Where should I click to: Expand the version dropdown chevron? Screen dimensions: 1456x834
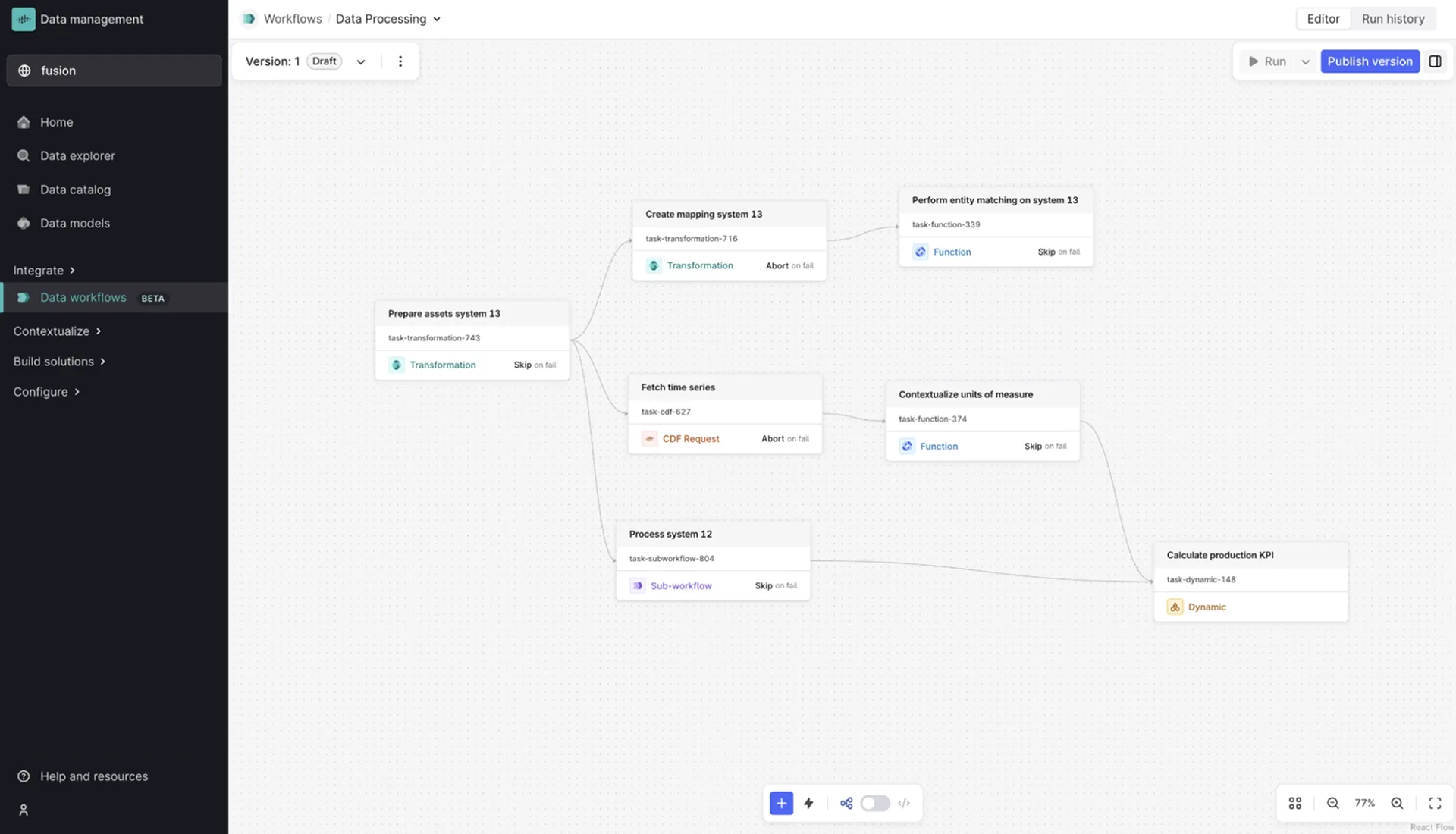[361, 61]
